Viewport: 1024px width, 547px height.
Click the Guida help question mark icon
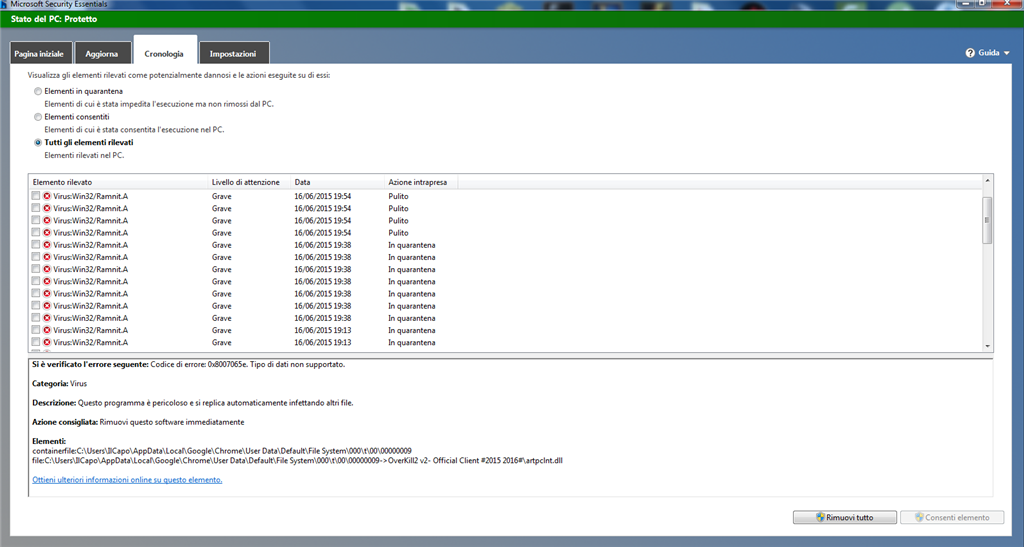click(970, 53)
